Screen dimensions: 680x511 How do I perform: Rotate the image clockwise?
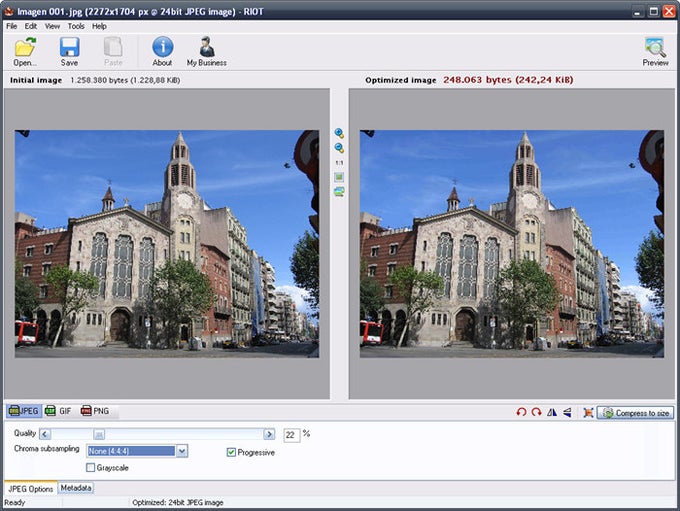click(536, 412)
